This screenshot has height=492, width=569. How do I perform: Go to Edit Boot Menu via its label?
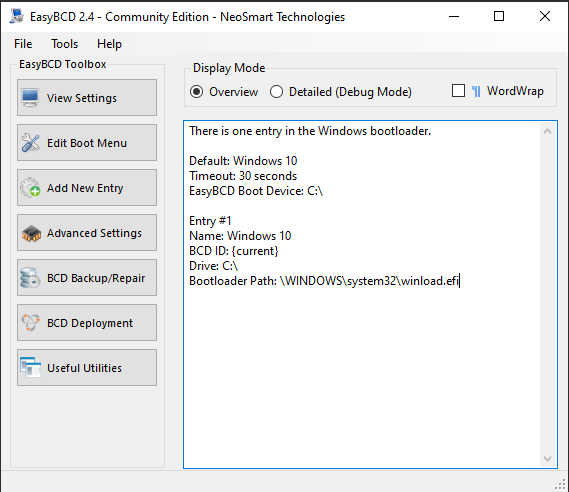pos(87,143)
